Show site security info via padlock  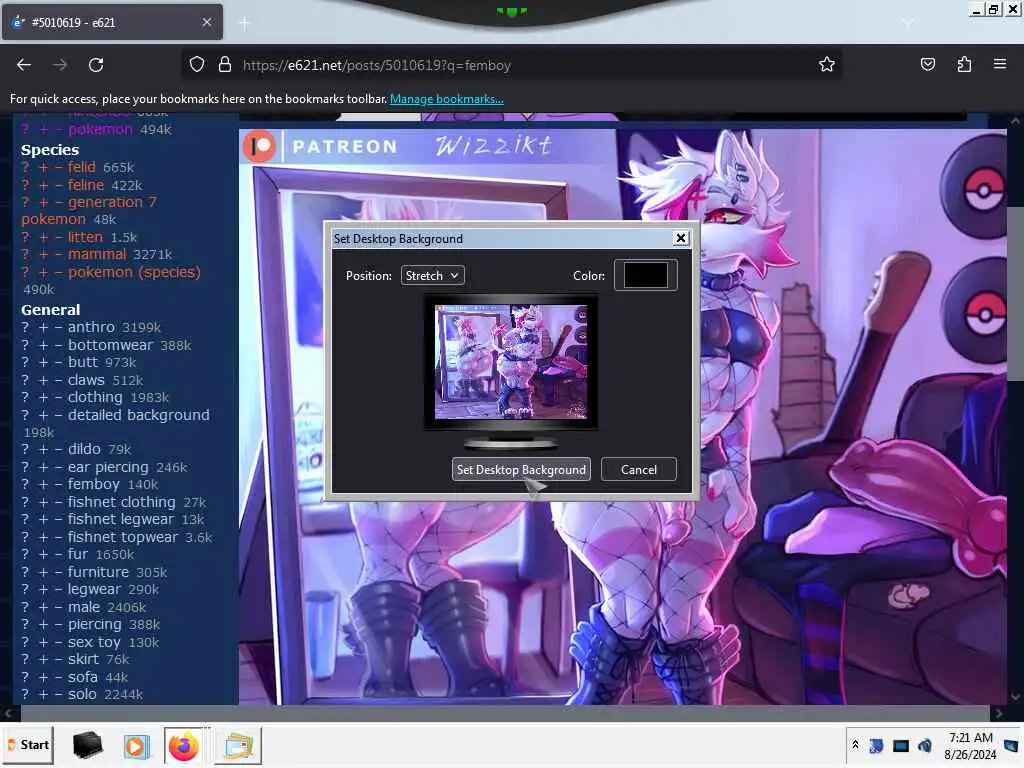coord(225,65)
